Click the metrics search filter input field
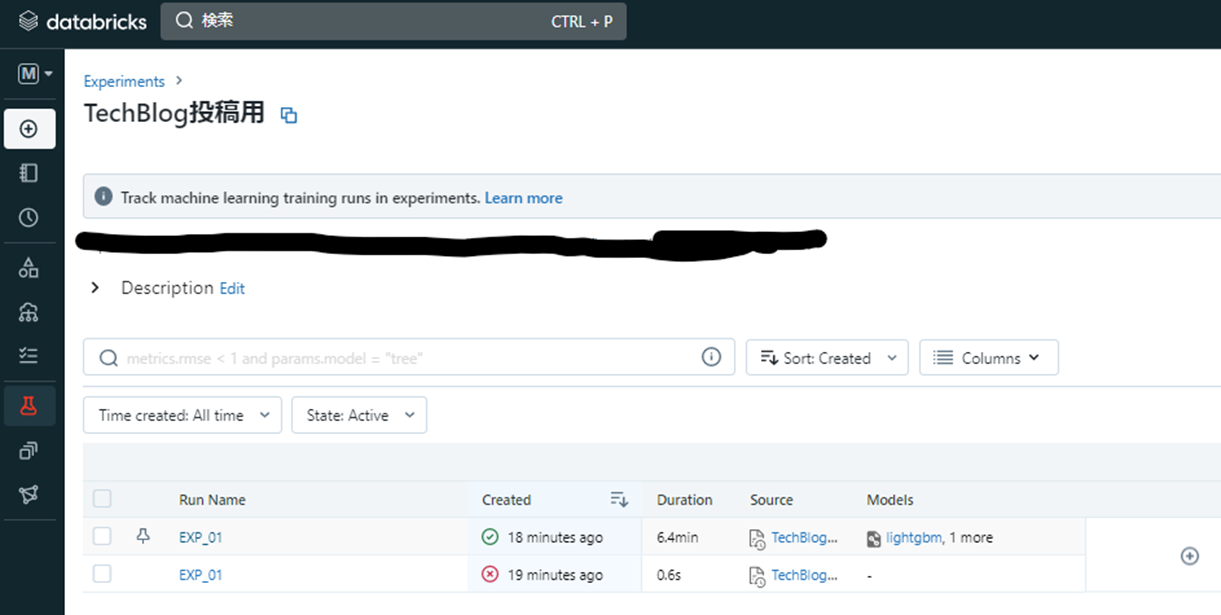Viewport: 1221px width, 615px height. (x=400, y=358)
